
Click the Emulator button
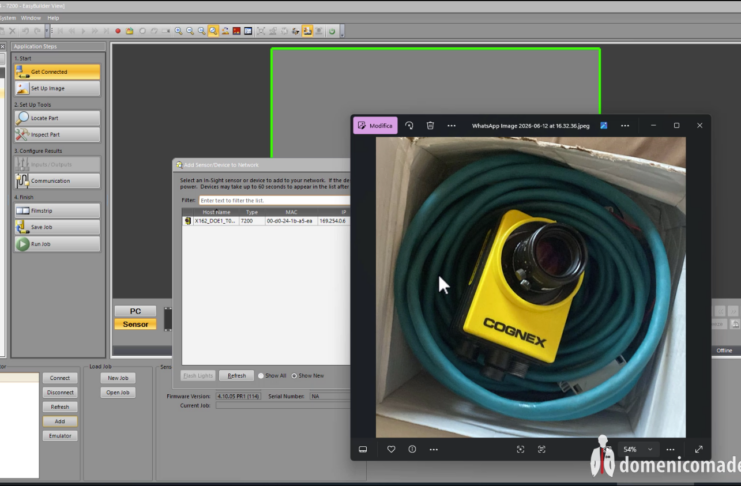click(60, 436)
